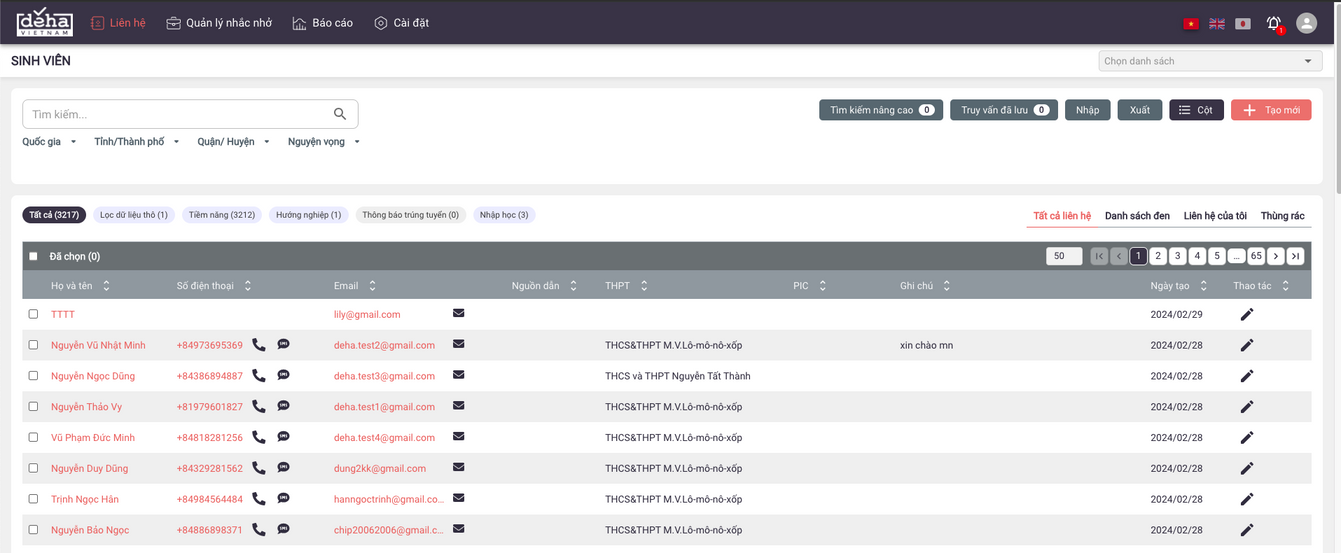Click the notification bell icon

[x=1273, y=23]
